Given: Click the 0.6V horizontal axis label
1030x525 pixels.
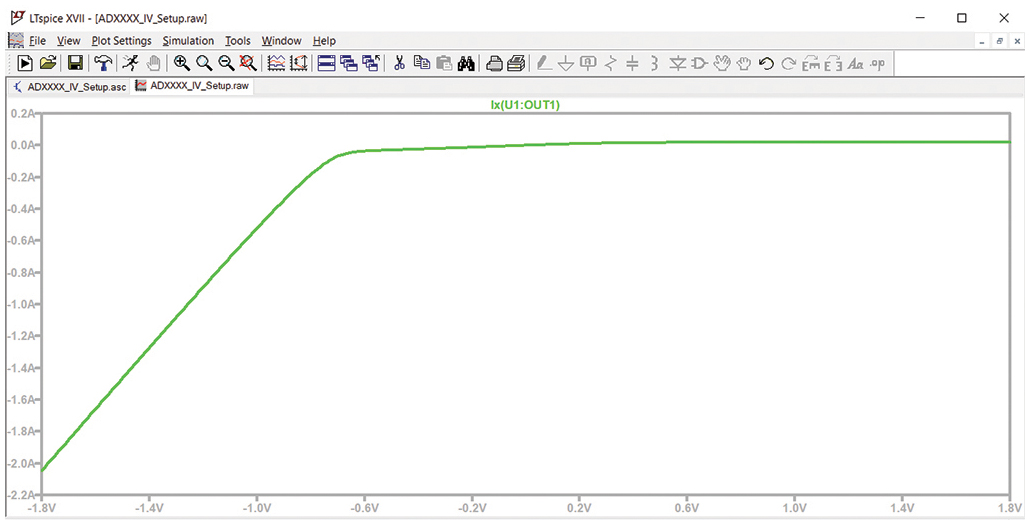Looking at the screenshot, I should [x=687, y=508].
